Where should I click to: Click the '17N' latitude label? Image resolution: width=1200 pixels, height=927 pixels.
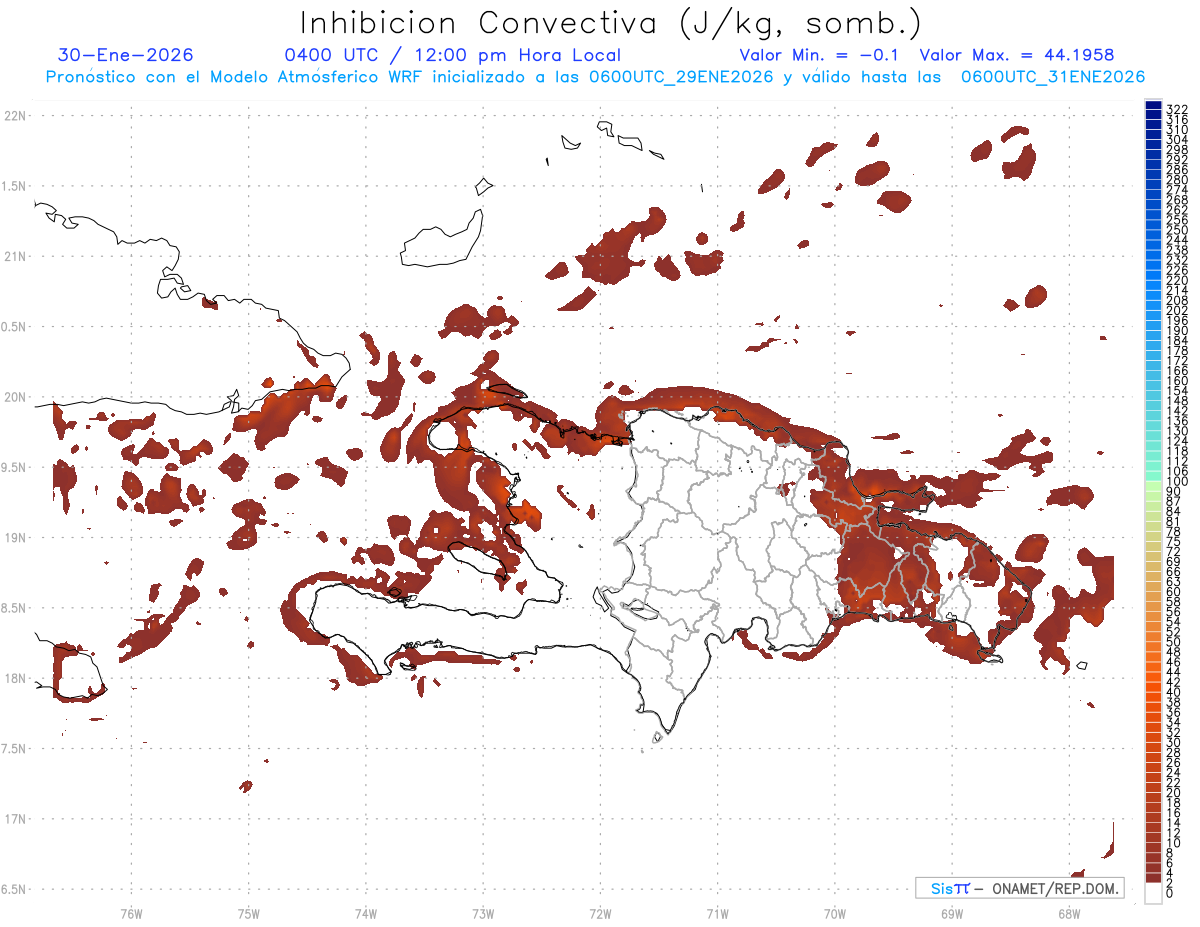pyautogui.click(x=15, y=818)
